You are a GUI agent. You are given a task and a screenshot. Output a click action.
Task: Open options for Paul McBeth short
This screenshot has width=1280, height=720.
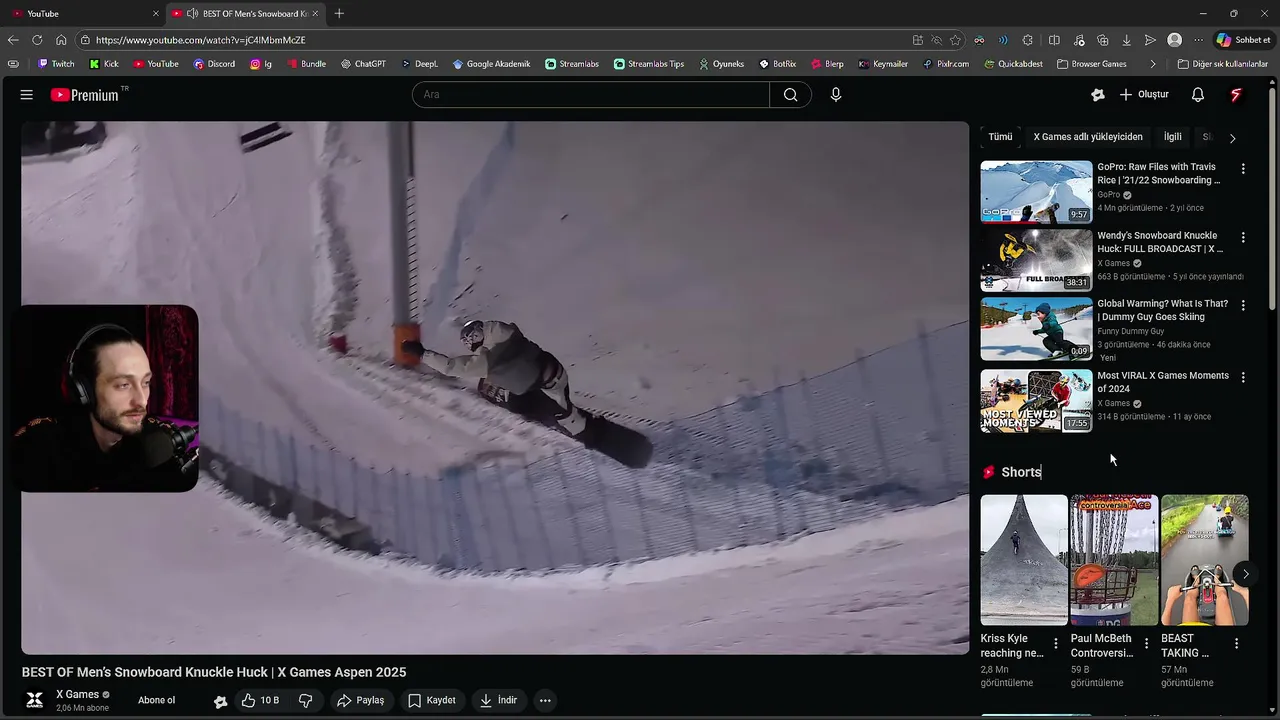[x=1146, y=644]
